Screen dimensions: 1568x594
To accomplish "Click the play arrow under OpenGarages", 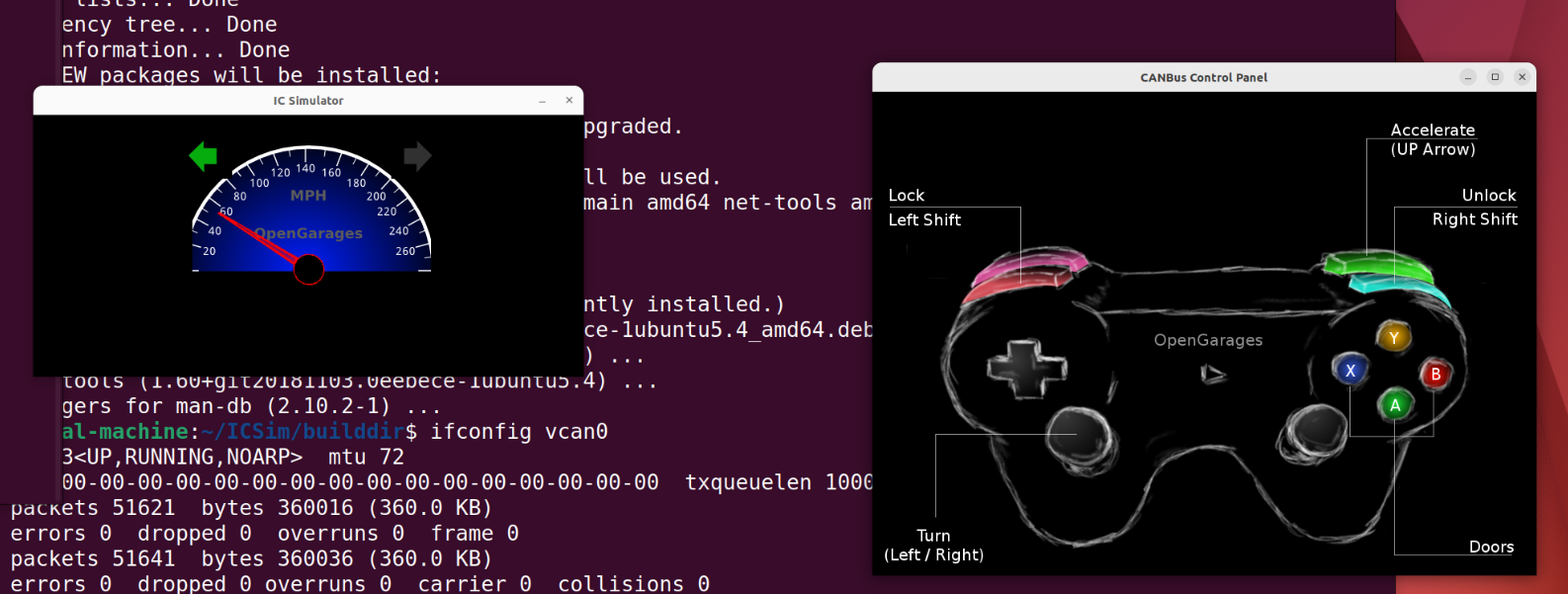I will tap(1213, 374).
